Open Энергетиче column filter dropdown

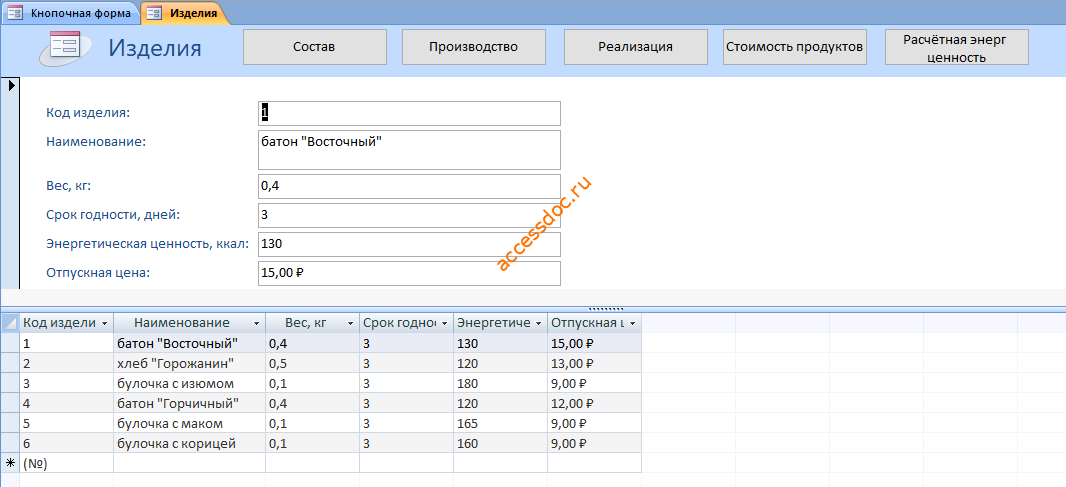point(538,323)
